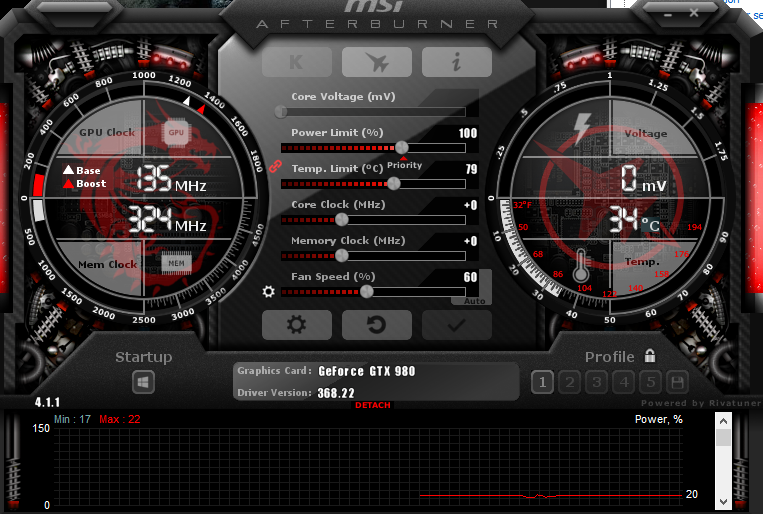763x514 pixels.
Task: Click the Core Voltage slider handle
Action: point(281,112)
